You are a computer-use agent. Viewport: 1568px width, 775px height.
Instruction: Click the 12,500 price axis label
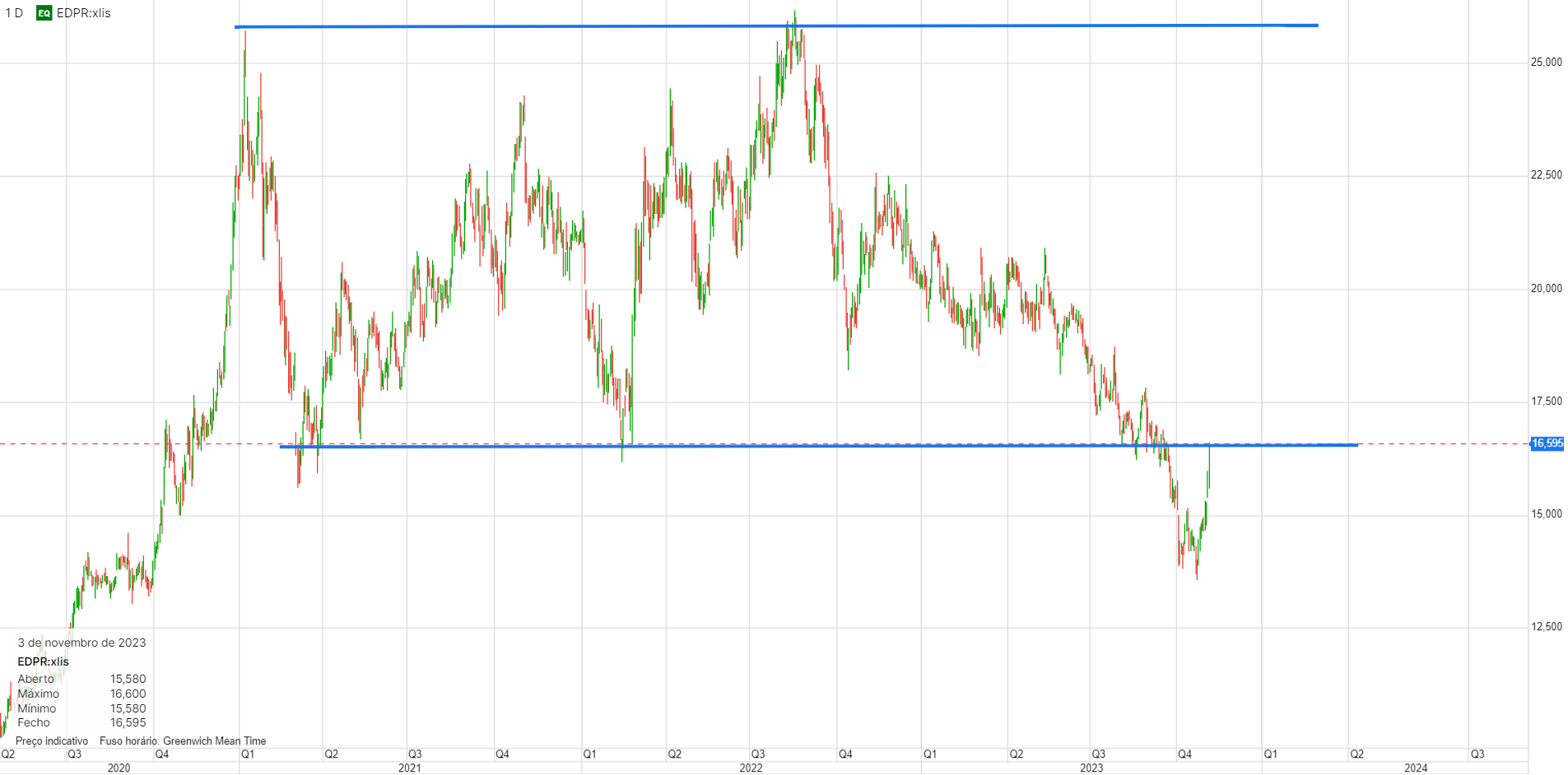(1546, 627)
